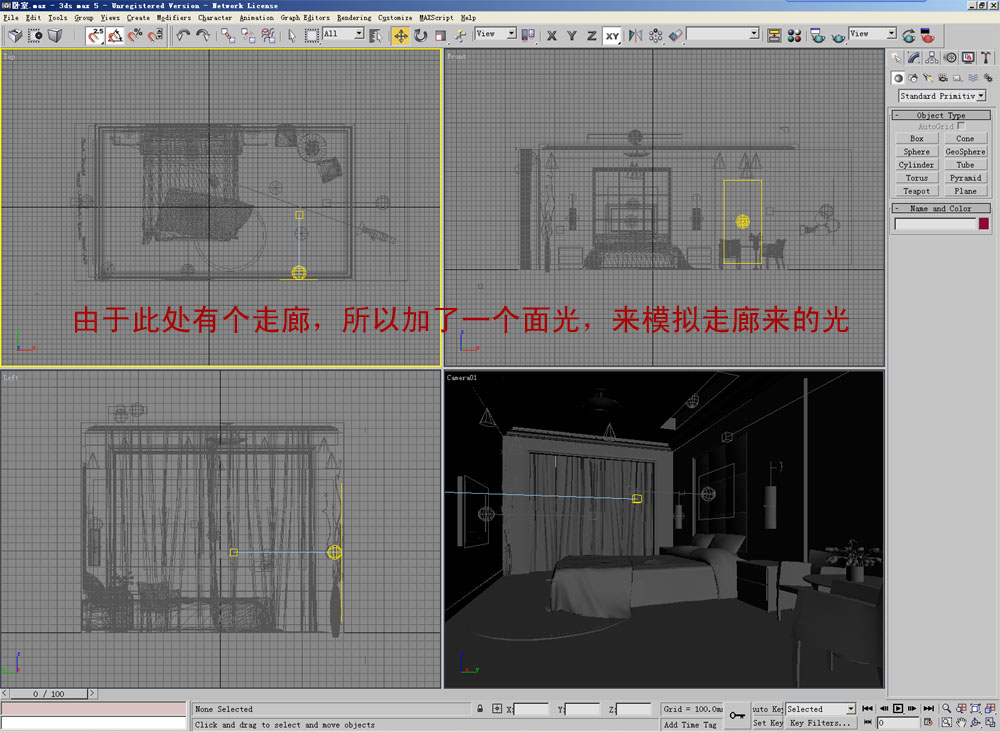Toggle the selection lock padlock
The image size is (1000, 732).
[480, 708]
